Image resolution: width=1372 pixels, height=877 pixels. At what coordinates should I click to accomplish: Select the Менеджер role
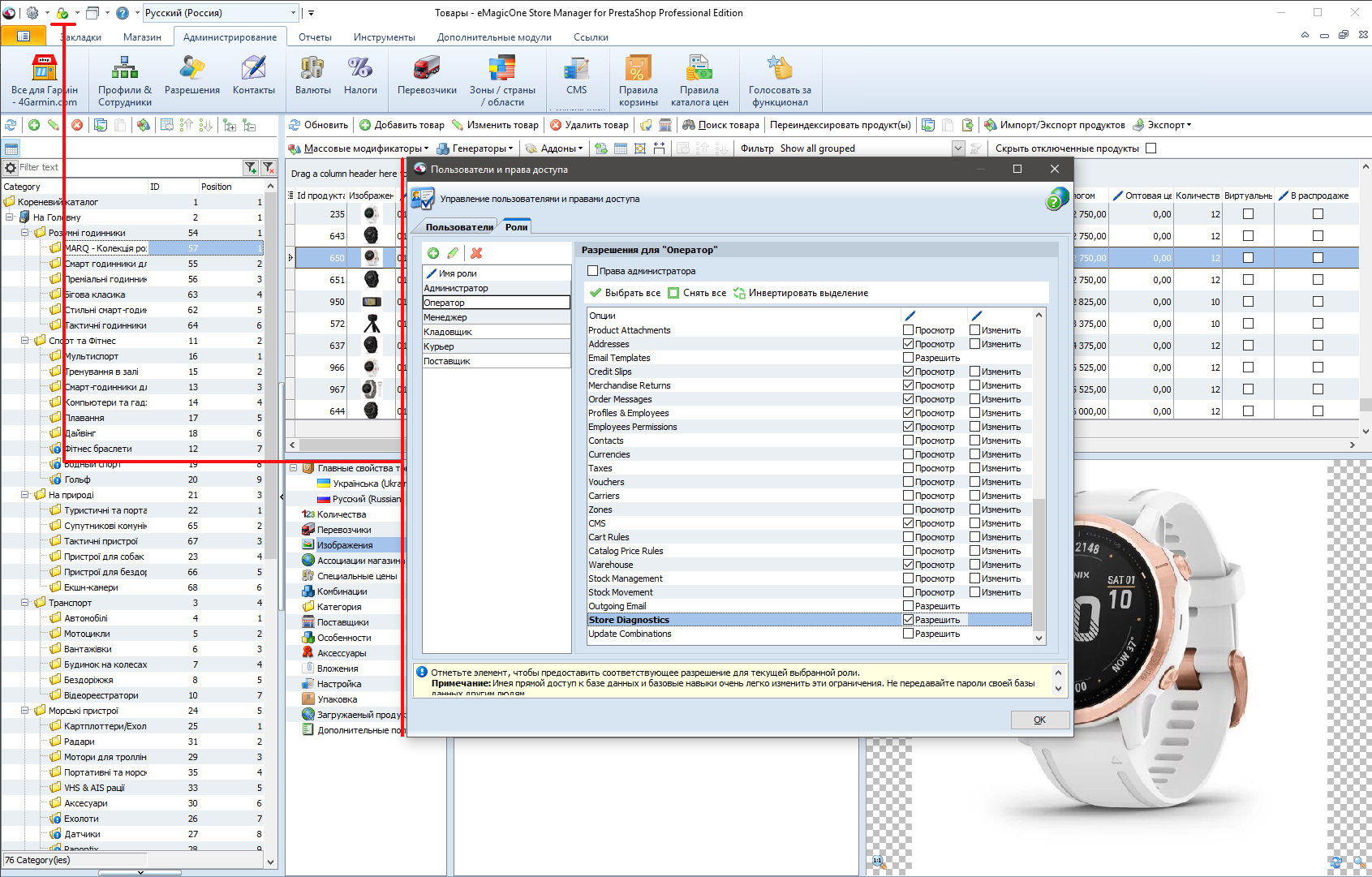tap(496, 317)
